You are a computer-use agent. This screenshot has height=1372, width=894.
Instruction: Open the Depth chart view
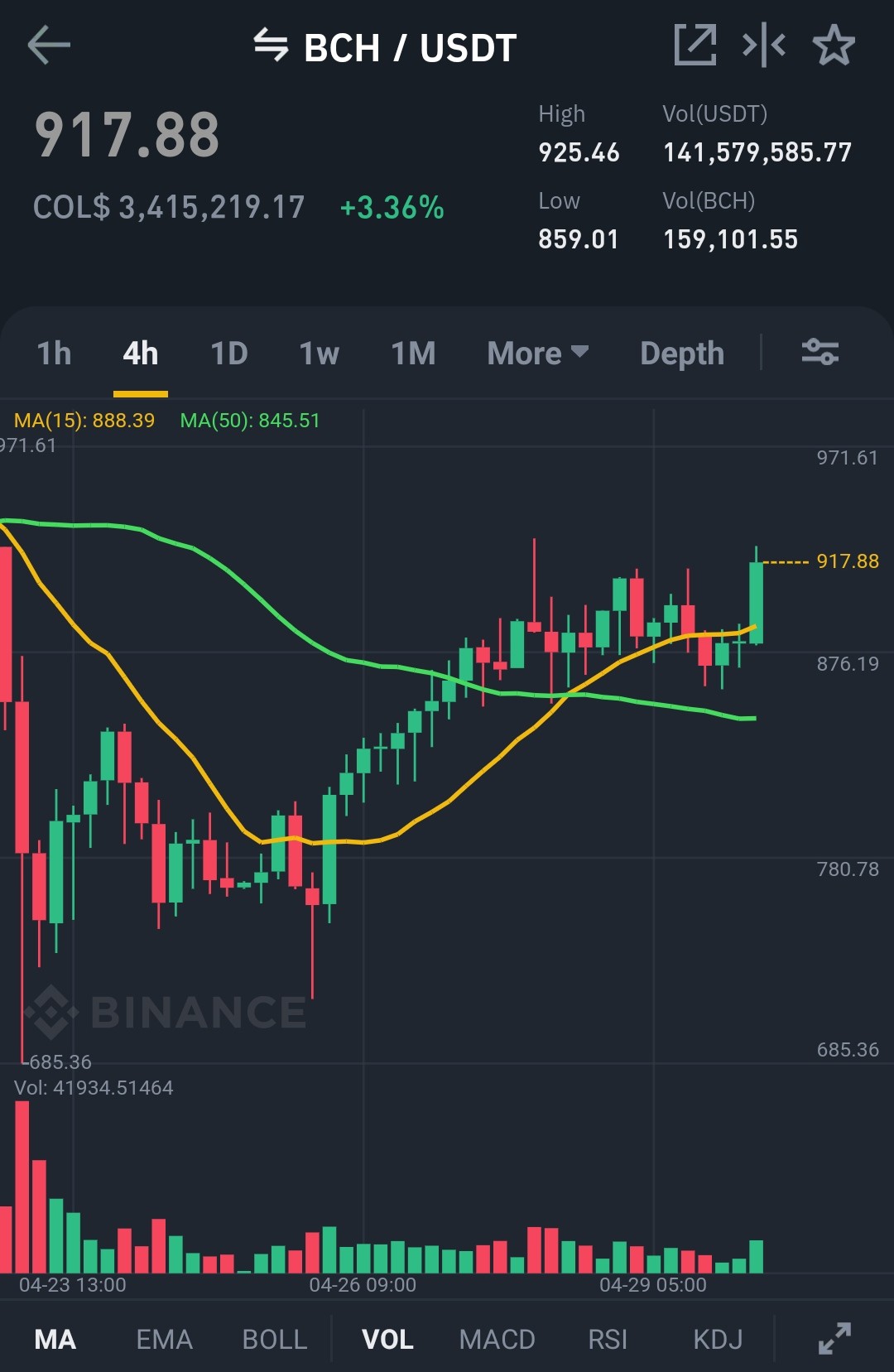682,354
